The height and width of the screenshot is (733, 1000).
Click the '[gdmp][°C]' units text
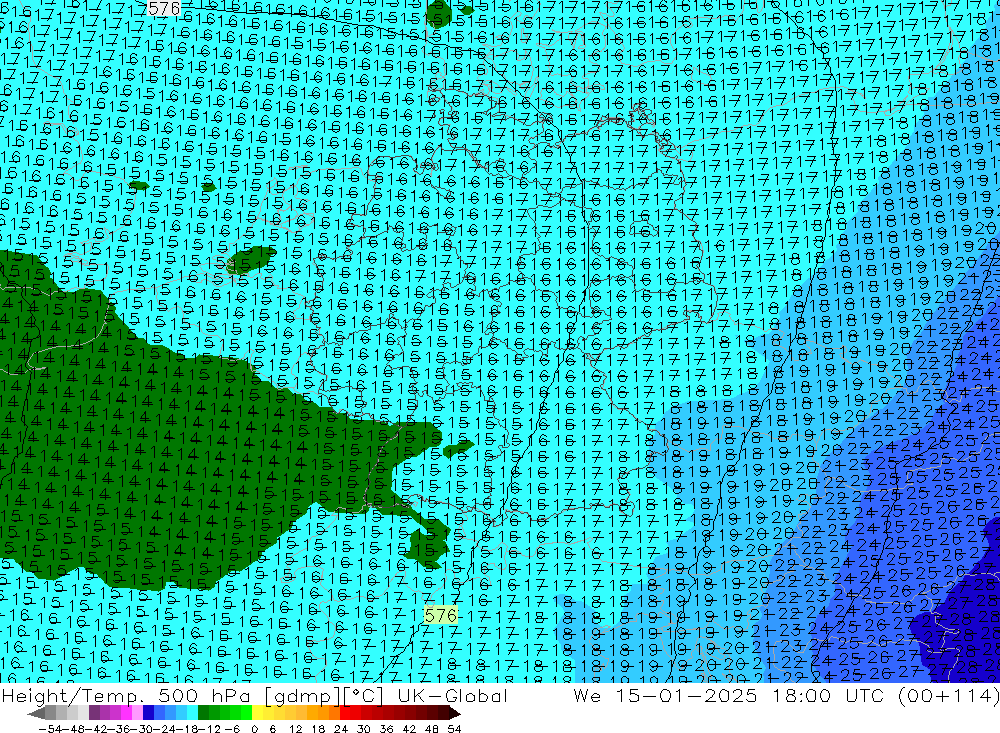pyautogui.click(x=325, y=695)
